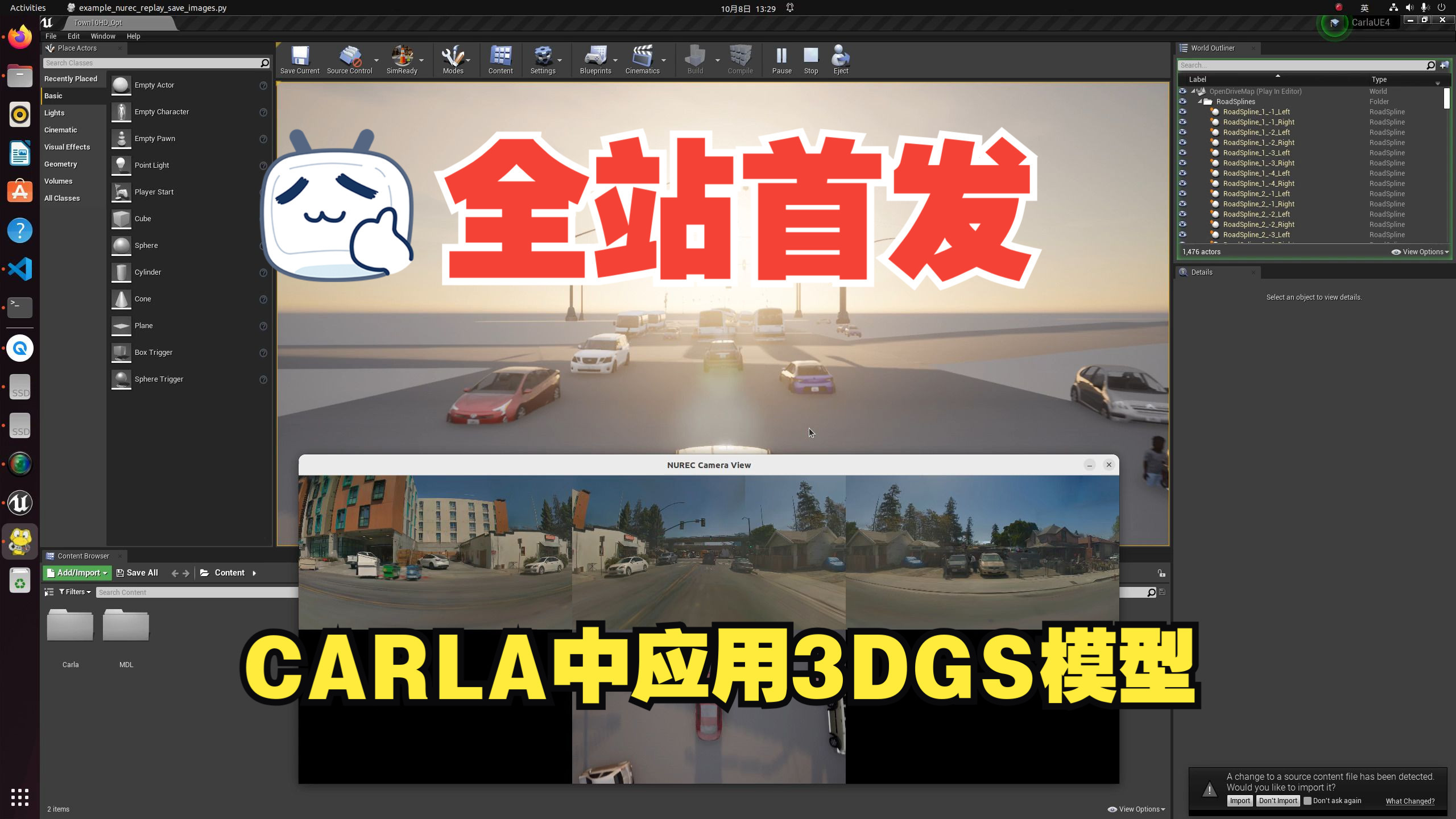Select the Lights category tab
This screenshot has width=1456, height=819.
tap(55, 113)
